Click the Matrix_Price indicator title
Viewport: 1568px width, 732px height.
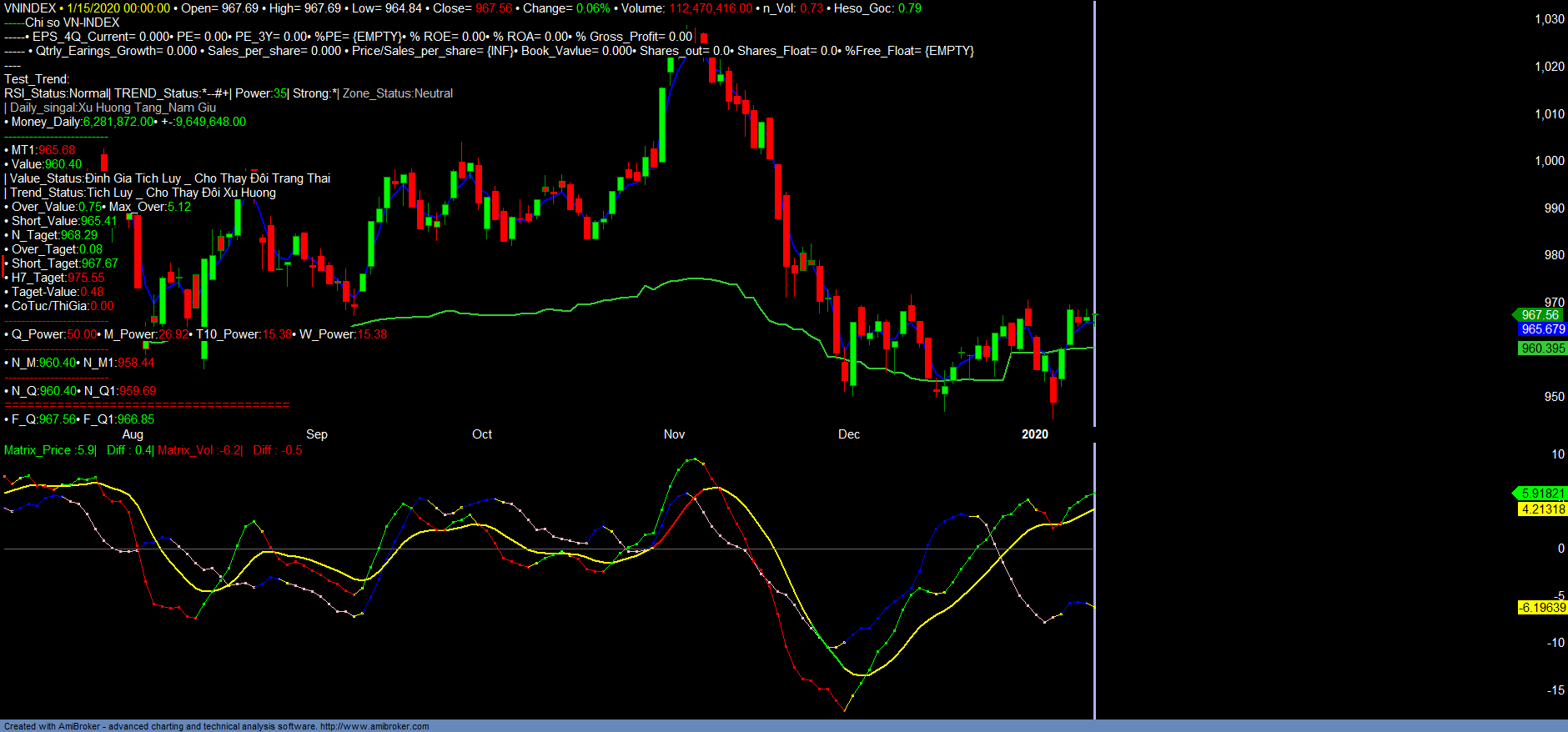38,450
